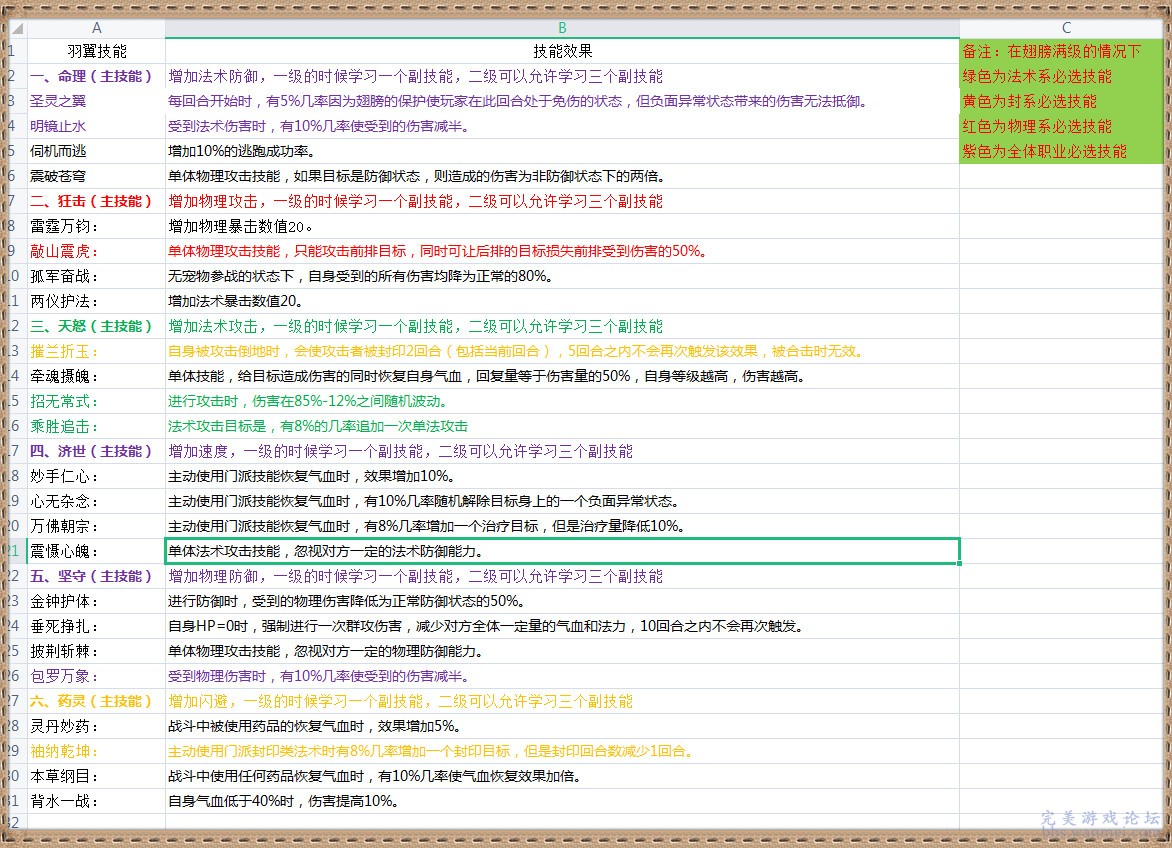Click the '紫色为全体职业必选技能' note
Screen dimensions: 1172x848
click(x=1061, y=151)
